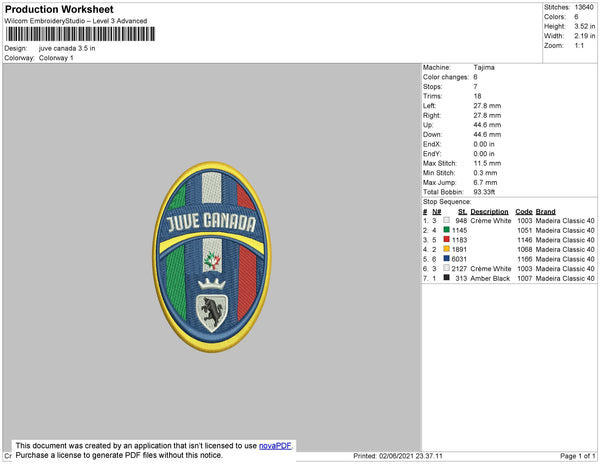Image resolution: width=600 pixels, height=464 pixels.
Task: Click the 'Description' column header
Action: pyautogui.click(x=489, y=212)
